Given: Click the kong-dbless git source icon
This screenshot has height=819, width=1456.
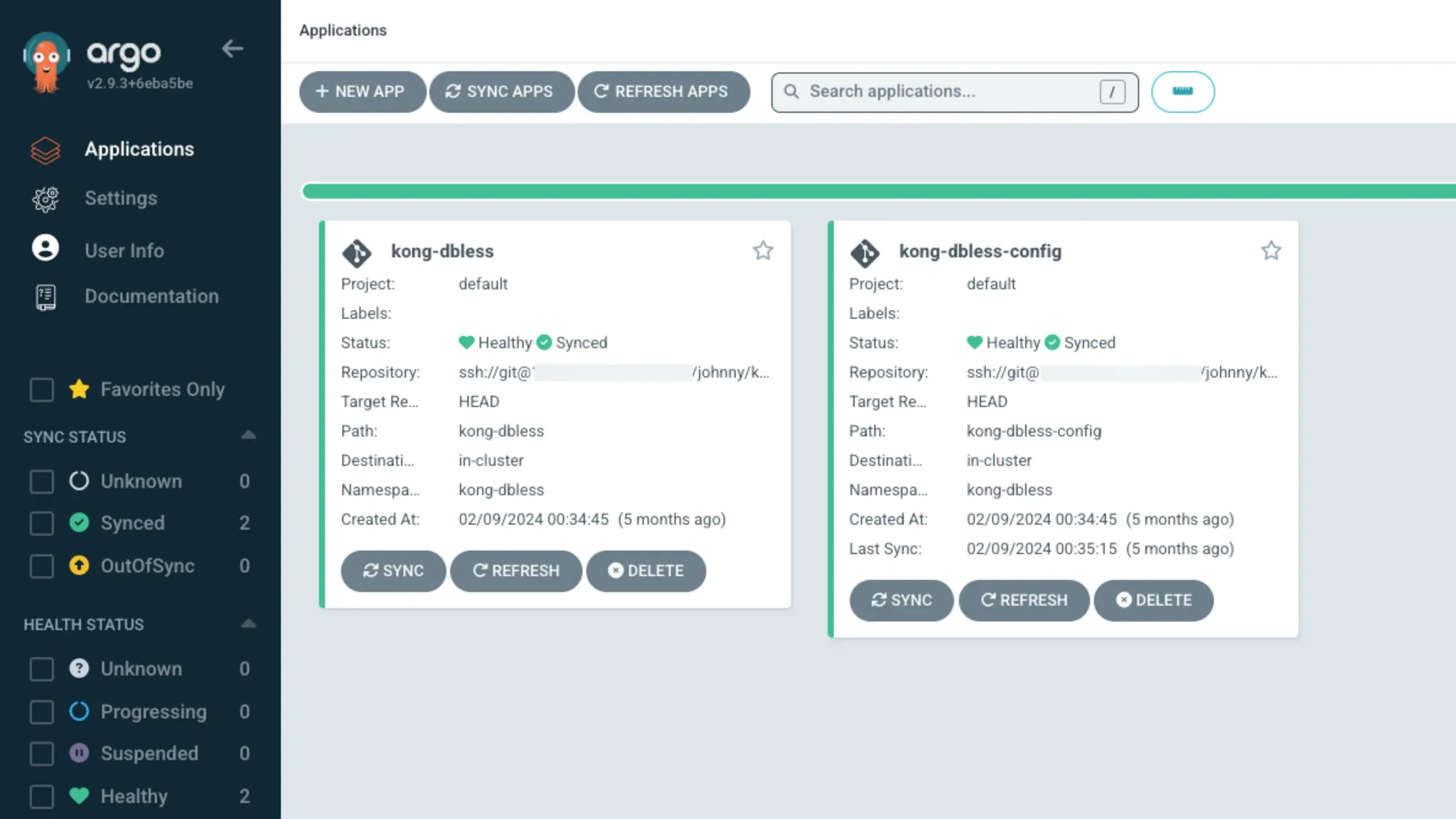Looking at the screenshot, I should click(x=357, y=252).
